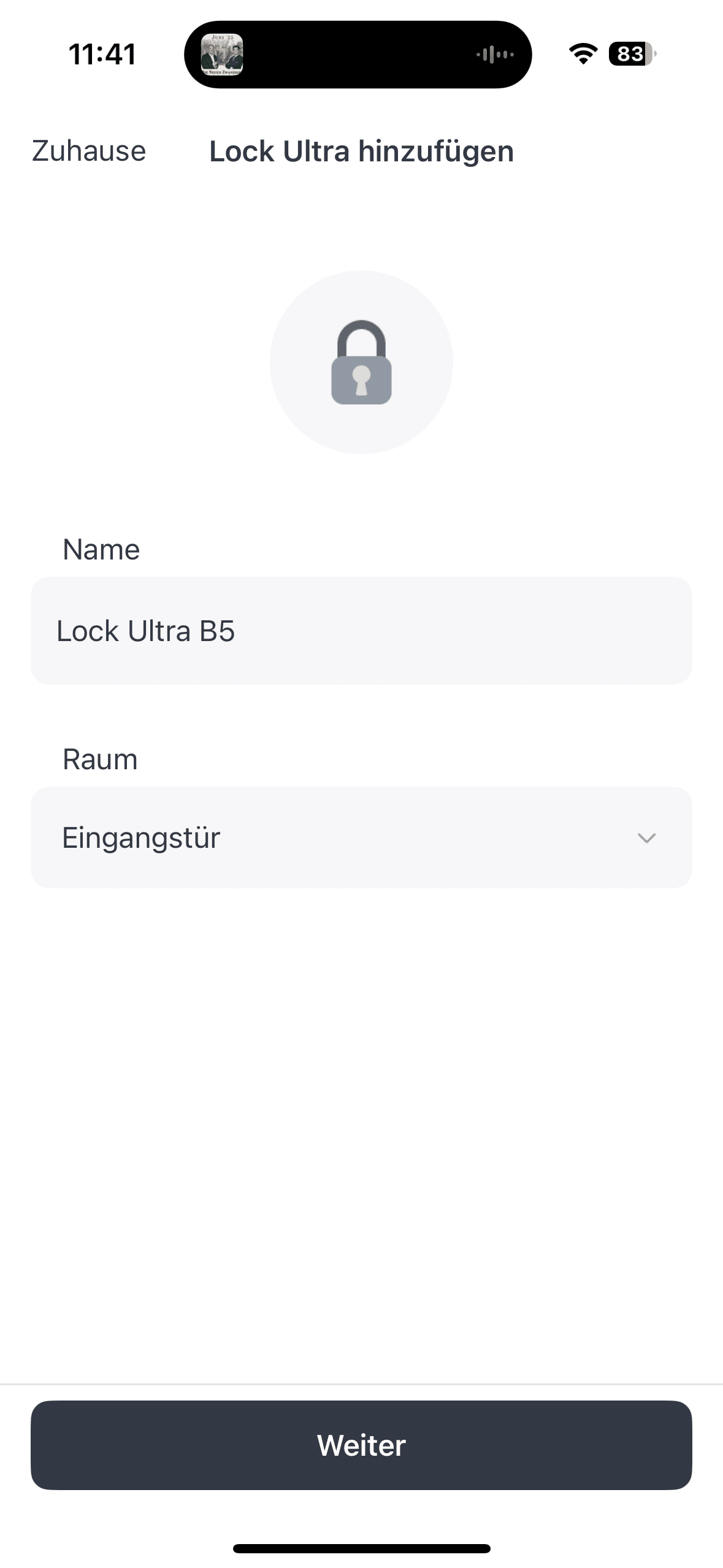This screenshot has width=723, height=1568.
Task: Tap the podcast artwork in Dynamic Island
Action: coord(222,55)
